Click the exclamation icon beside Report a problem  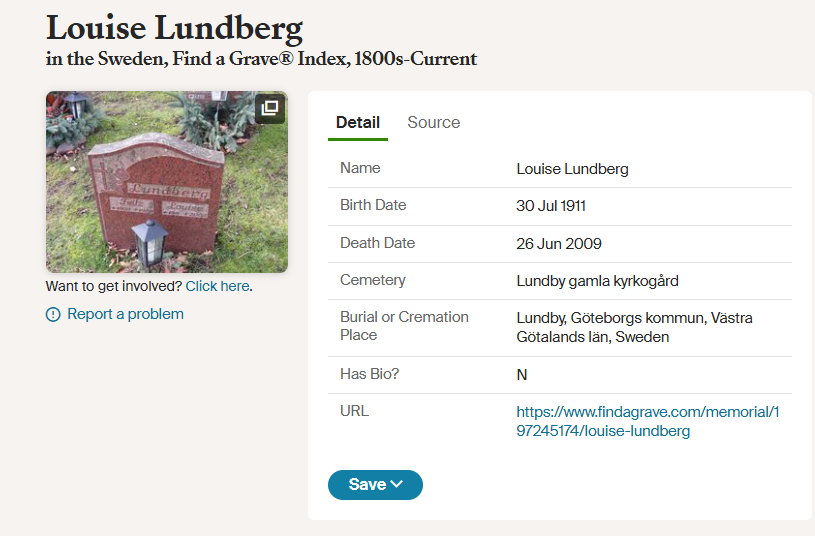(54, 315)
